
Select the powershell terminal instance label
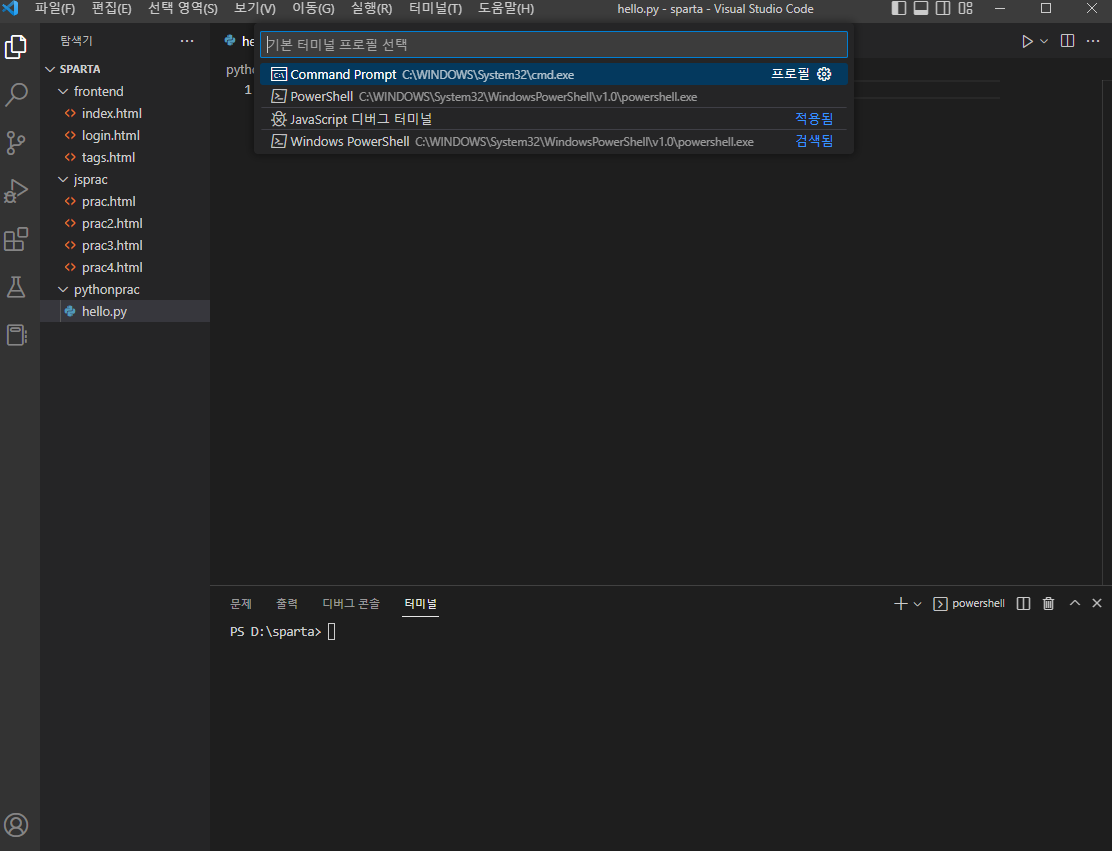tap(969, 604)
